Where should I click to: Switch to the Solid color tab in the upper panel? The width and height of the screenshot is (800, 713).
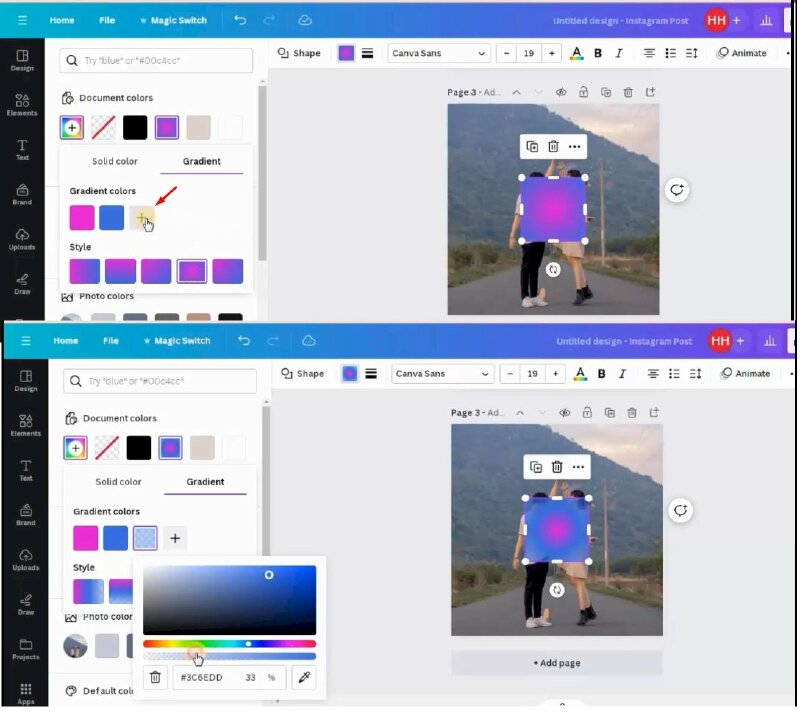click(115, 161)
